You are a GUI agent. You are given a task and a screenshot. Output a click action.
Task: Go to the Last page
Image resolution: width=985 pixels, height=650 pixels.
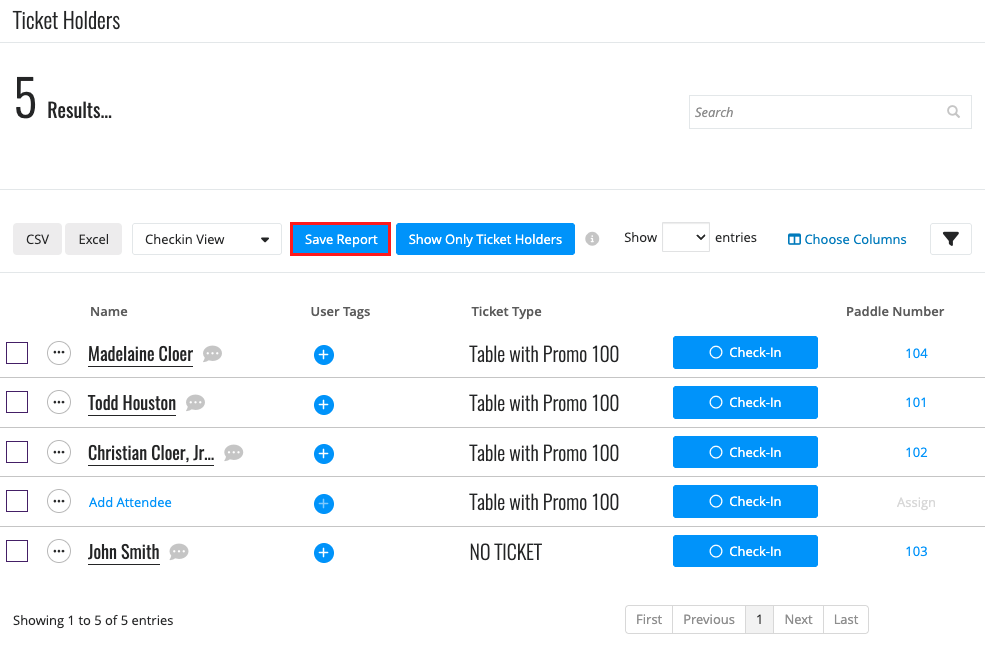846,619
